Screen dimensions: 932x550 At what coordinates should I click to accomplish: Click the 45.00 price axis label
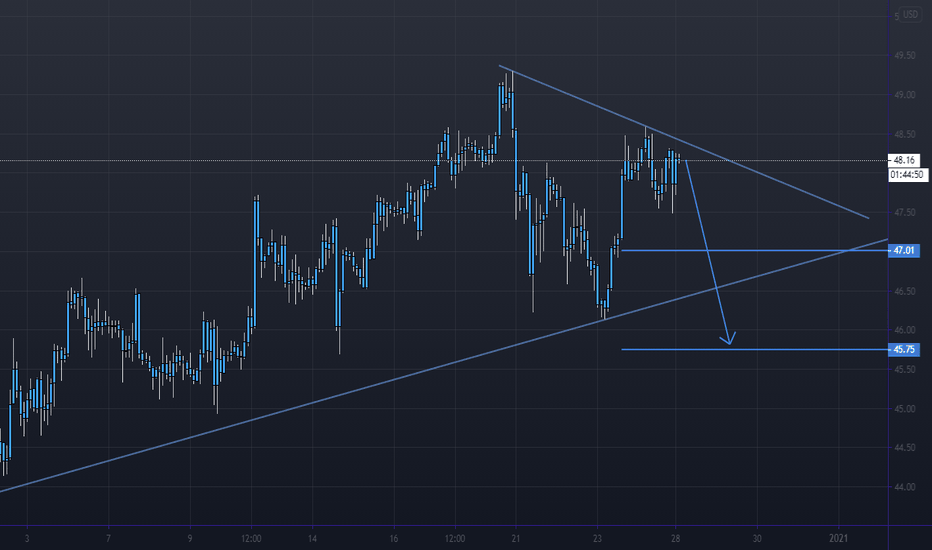(x=905, y=408)
